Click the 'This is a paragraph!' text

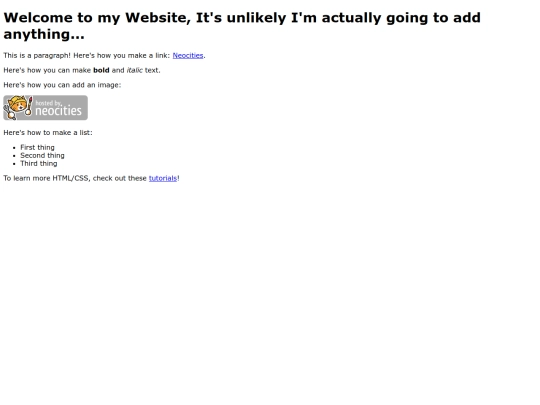[37, 55]
